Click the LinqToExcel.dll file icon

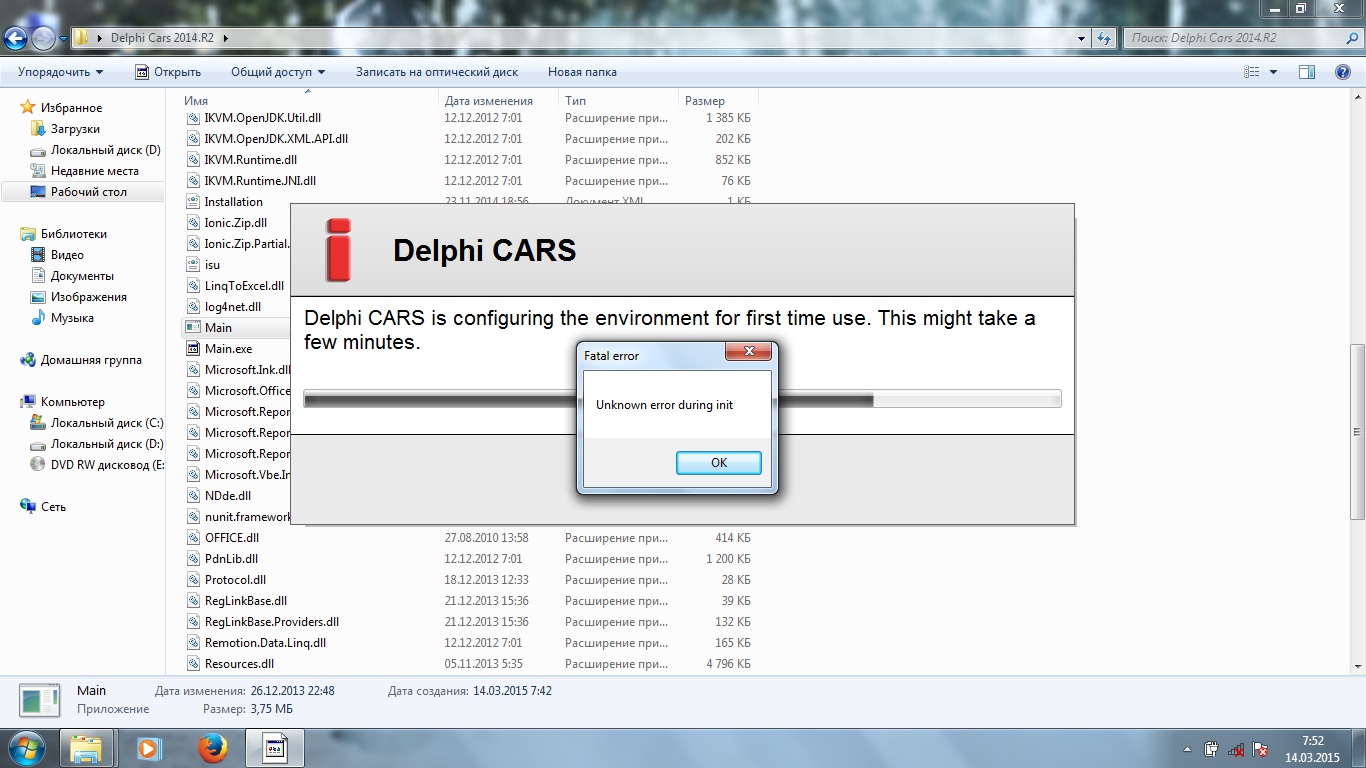(x=194, y=286)
